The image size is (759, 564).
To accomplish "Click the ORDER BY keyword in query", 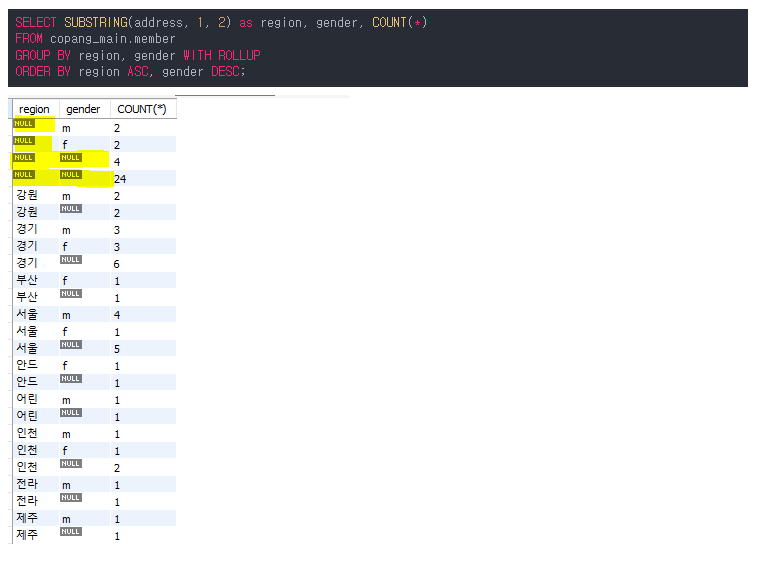I will coord(43,72).
